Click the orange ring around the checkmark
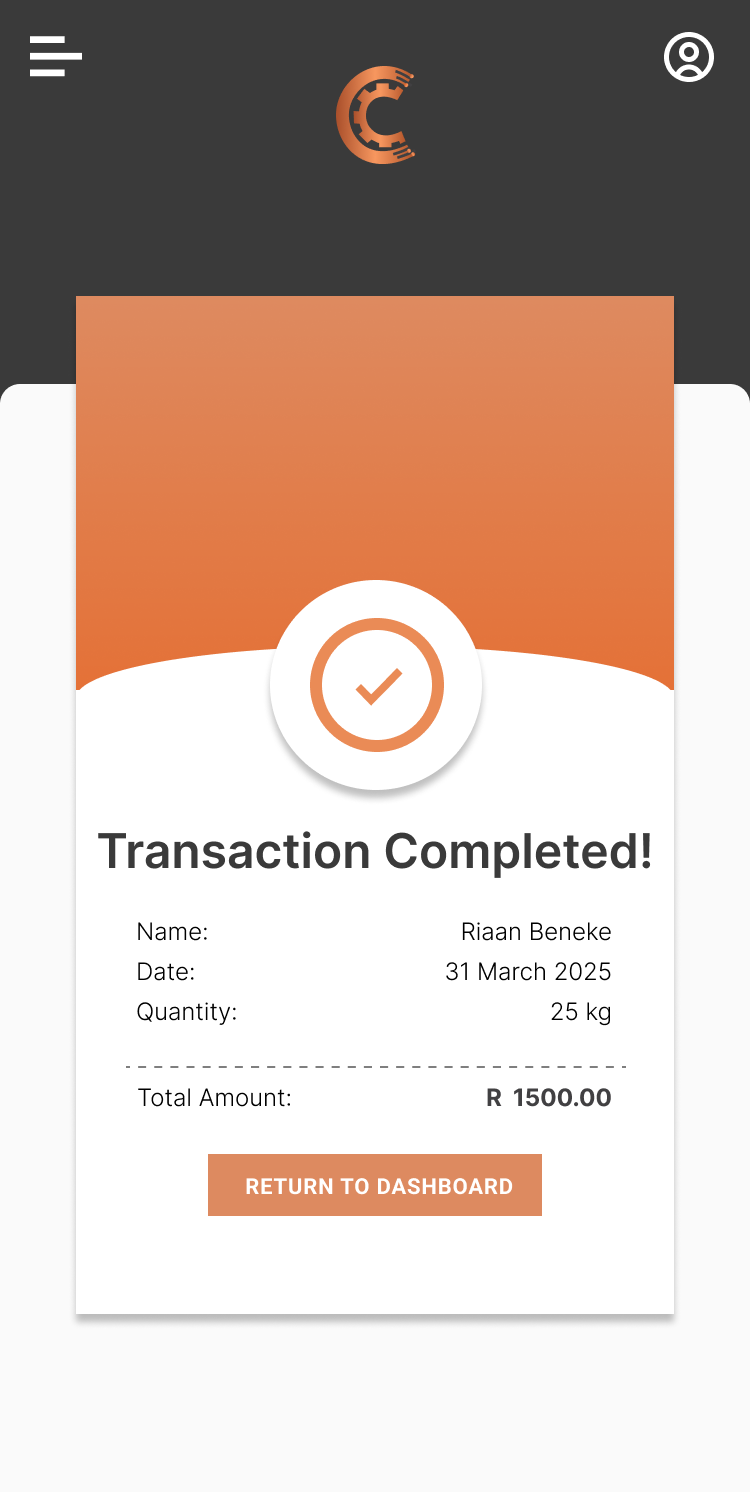750x1492 pixels. pos(320,686)
